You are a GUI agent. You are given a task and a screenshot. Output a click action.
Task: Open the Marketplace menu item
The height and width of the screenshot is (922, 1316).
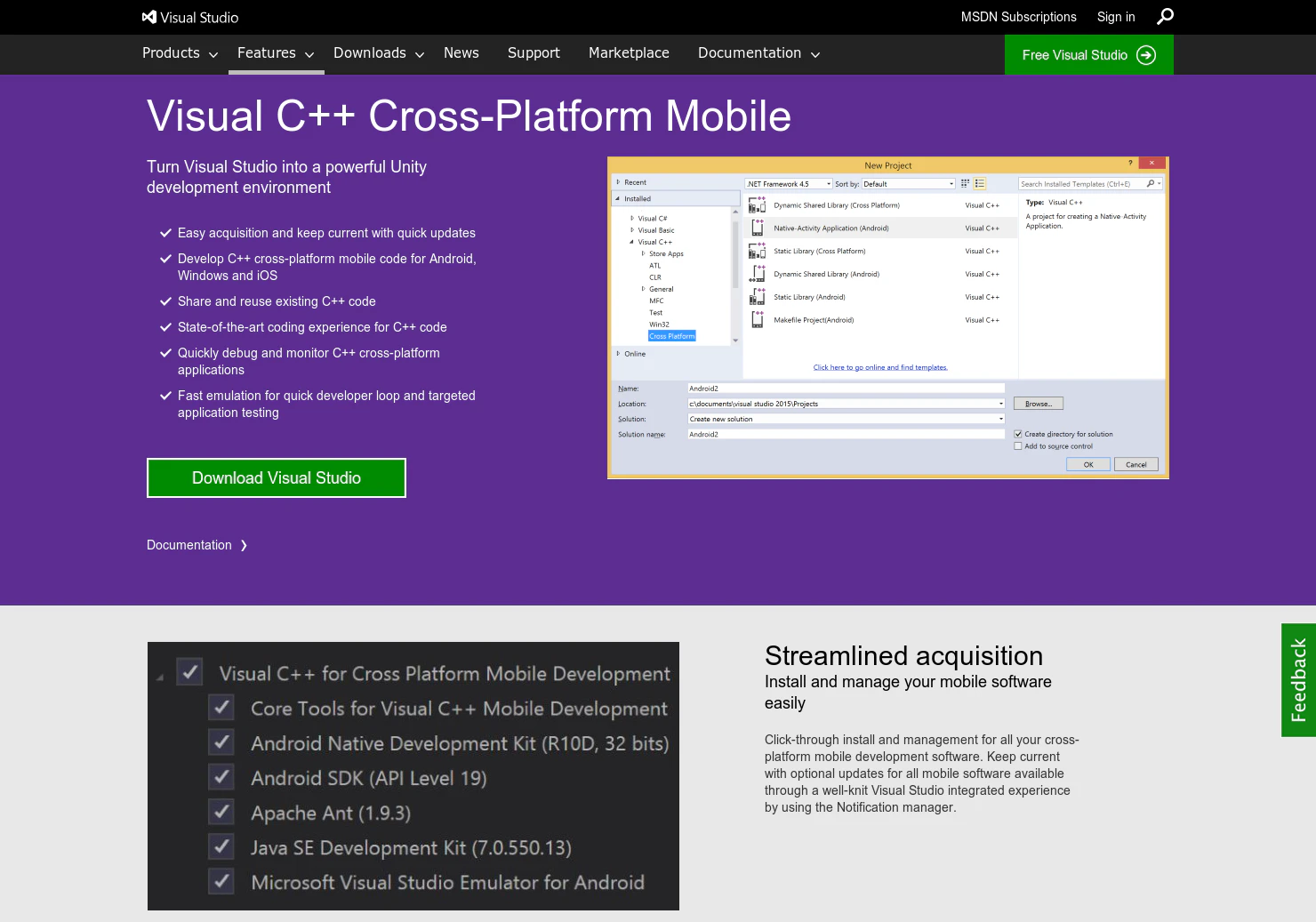pos(629,53)
